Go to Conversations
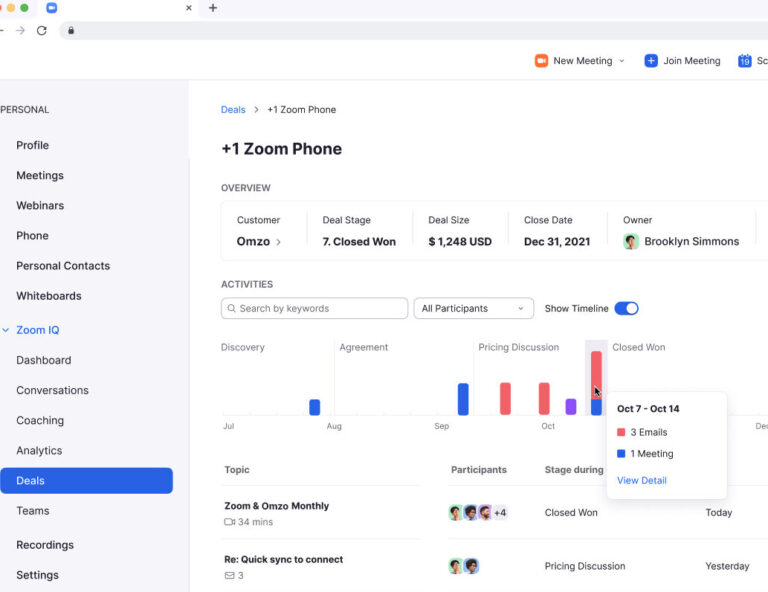 pyautogui.click(x=52, y=390)
